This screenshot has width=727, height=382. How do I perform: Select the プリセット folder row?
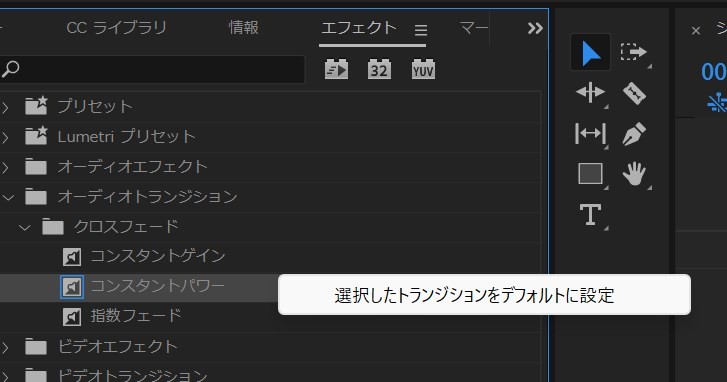tap(270, 107)
